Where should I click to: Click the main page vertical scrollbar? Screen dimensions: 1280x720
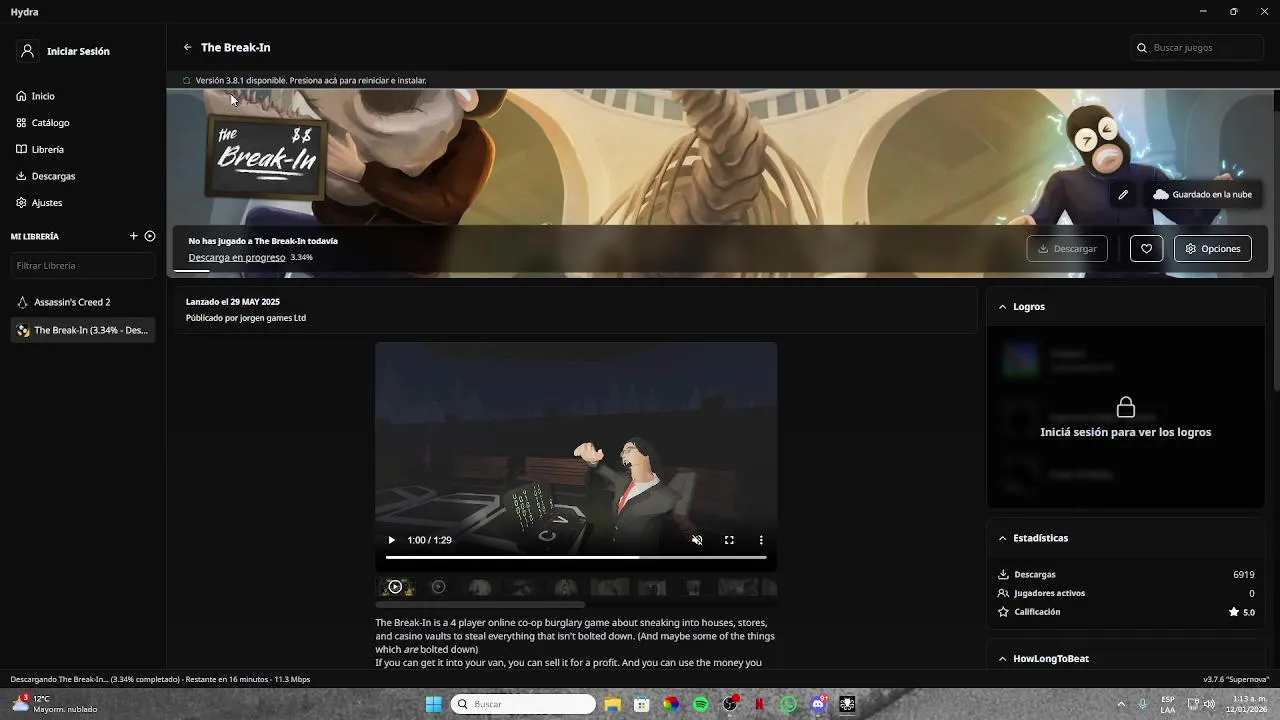(x=1276, y=240)
